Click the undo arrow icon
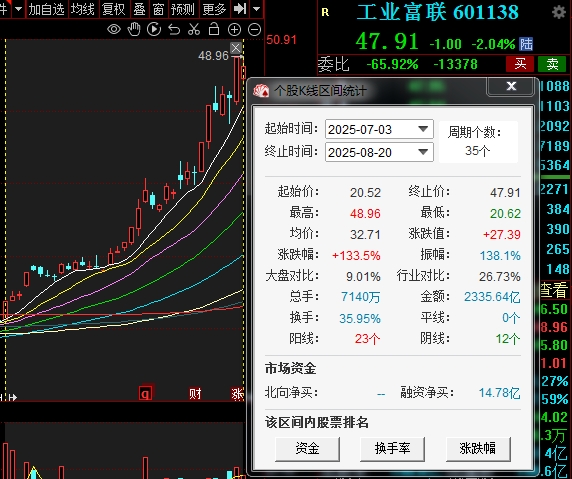This screenshot has width=572, height=479. pyautogui.click(x=174, y=29)
